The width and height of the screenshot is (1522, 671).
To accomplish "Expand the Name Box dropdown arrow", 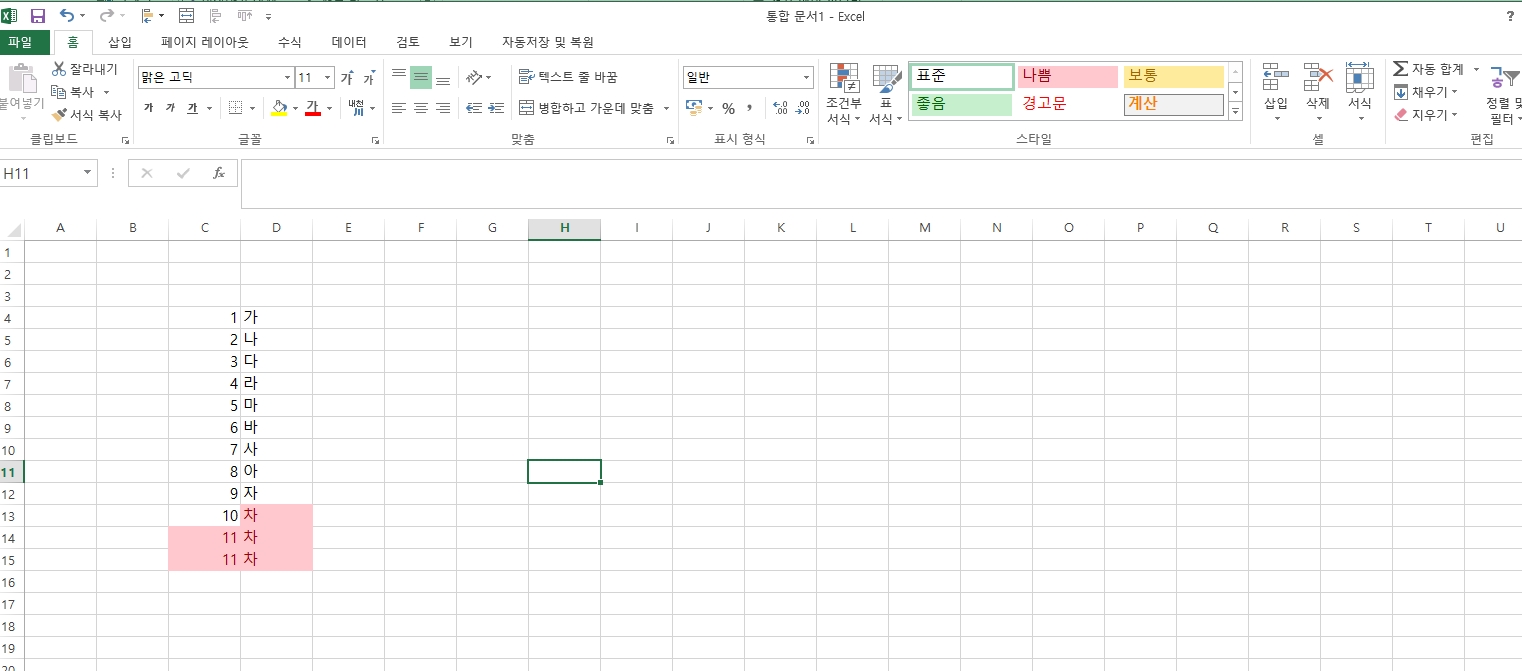I will tap(88, 173).
